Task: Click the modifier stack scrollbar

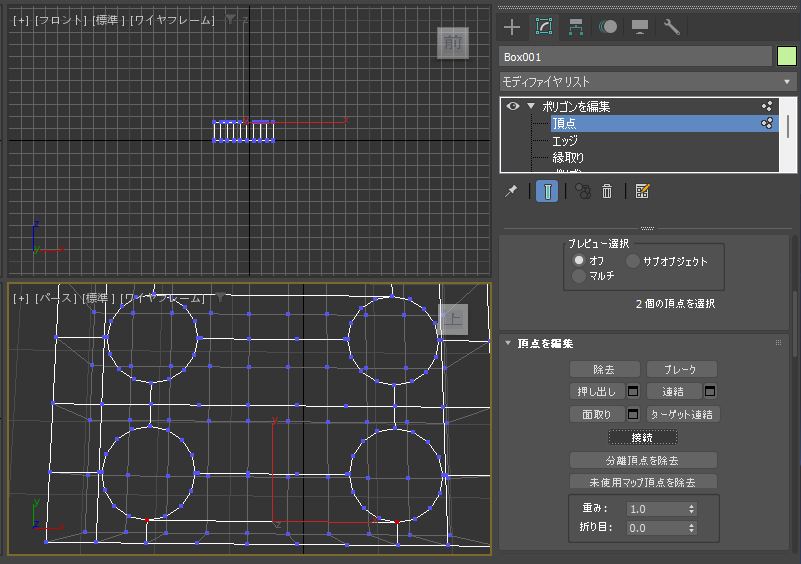Action: click(x=788, y=127)
